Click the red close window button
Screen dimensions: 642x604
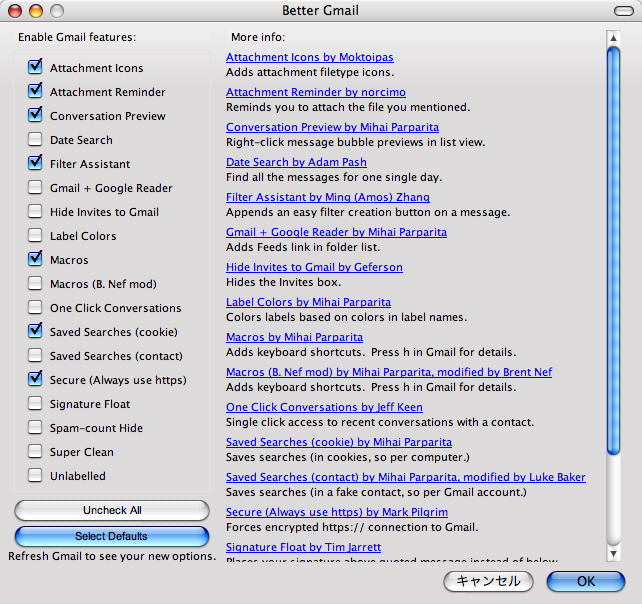tap(15, 11)
